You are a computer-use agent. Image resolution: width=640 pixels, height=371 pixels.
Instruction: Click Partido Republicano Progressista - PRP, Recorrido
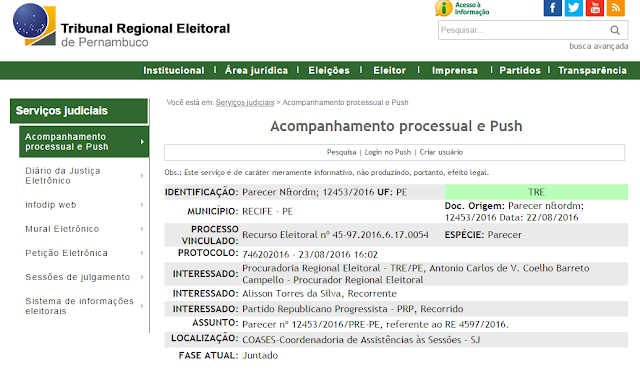(x=353, y=309)
